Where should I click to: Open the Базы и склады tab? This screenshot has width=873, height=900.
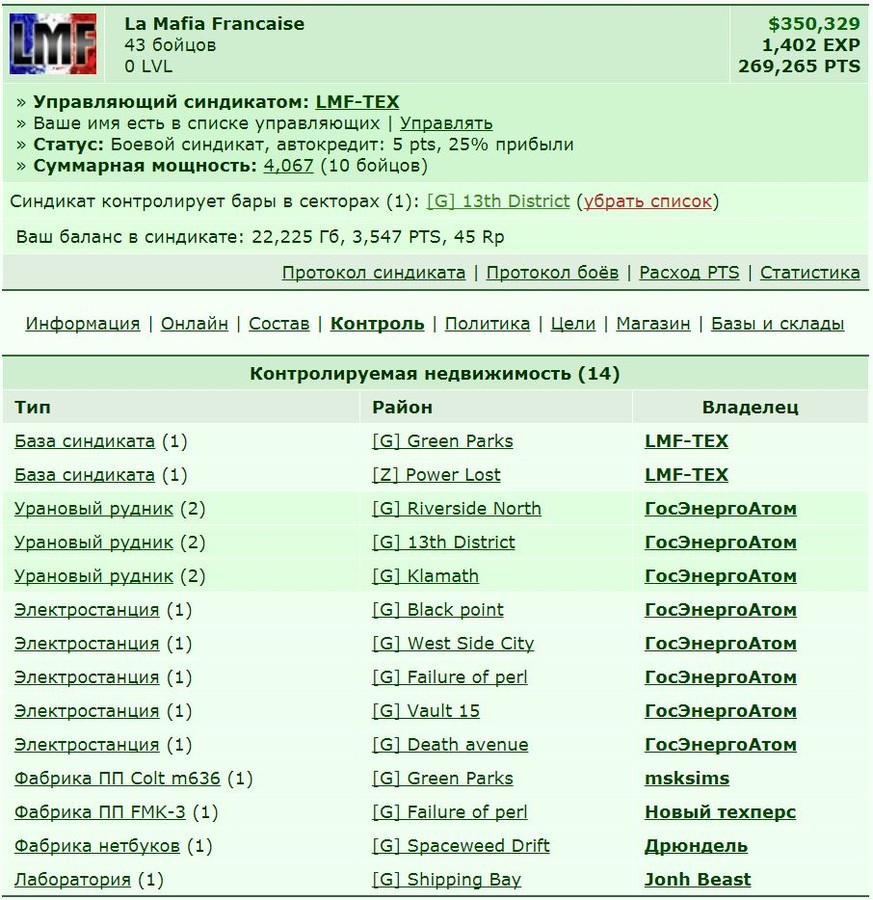pyautogui.click(x=777, y=324)
